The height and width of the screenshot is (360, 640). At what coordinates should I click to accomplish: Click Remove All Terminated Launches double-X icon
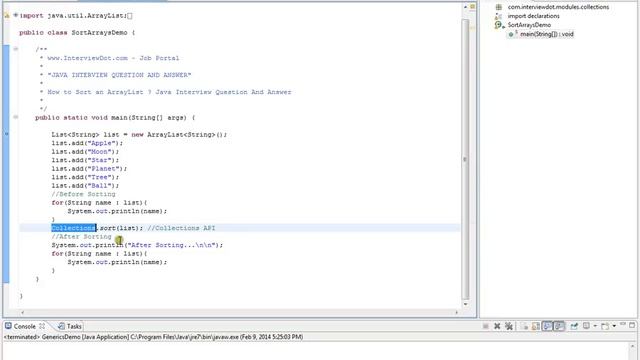509,326
